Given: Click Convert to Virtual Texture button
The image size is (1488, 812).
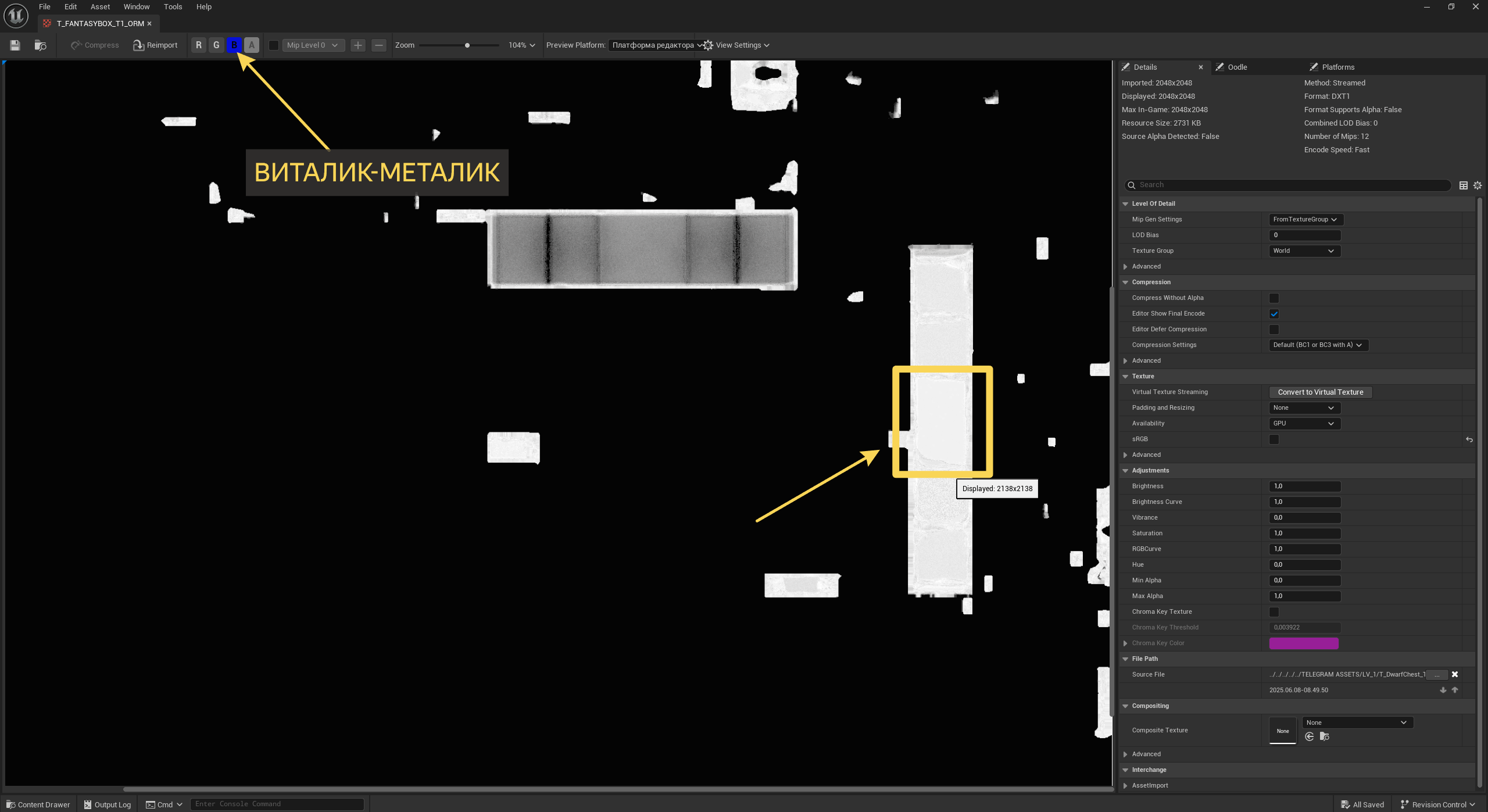Looking at the screenshot, I should (x=1320, y=392).
